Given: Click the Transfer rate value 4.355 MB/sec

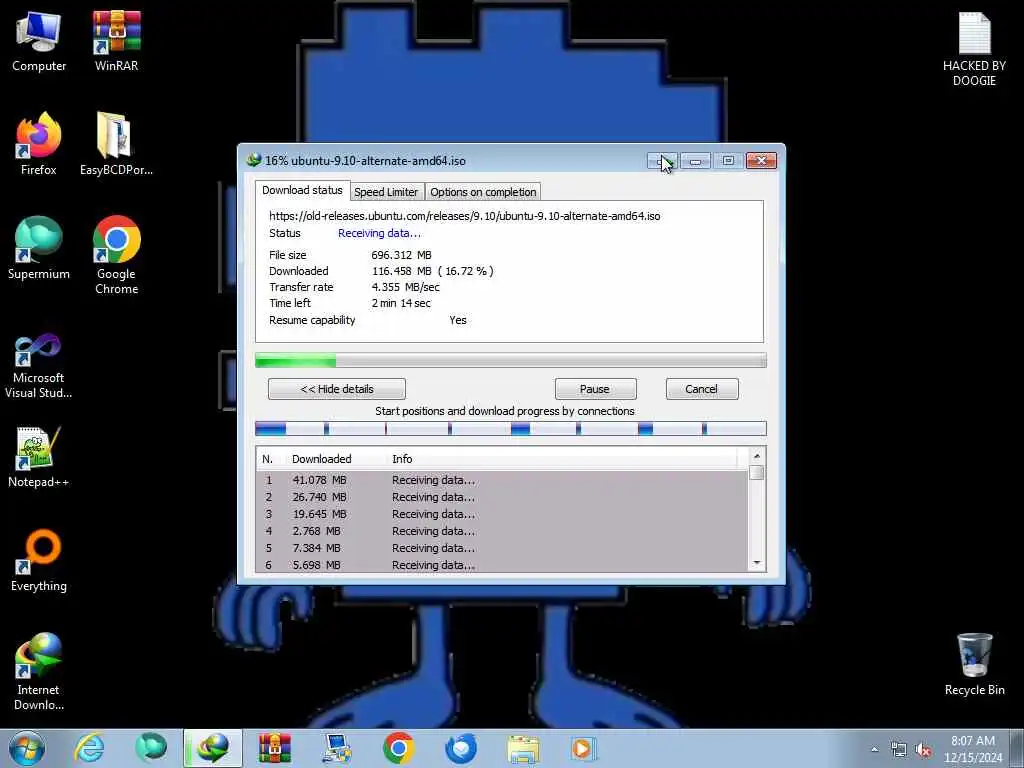Looking at the screenshot, I should coord(406,287).
